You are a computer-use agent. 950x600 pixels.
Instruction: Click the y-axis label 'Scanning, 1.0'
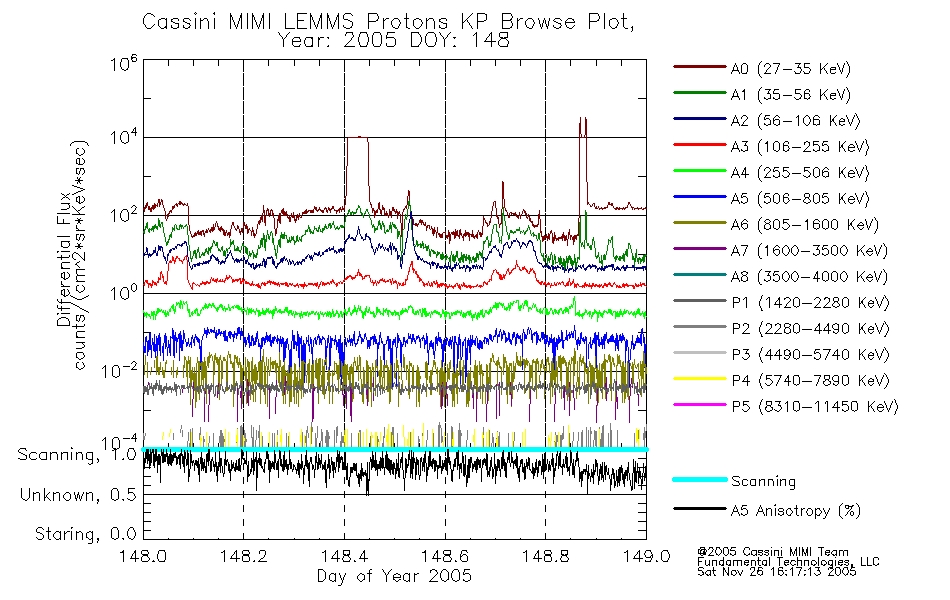click(x=77, y=455)
